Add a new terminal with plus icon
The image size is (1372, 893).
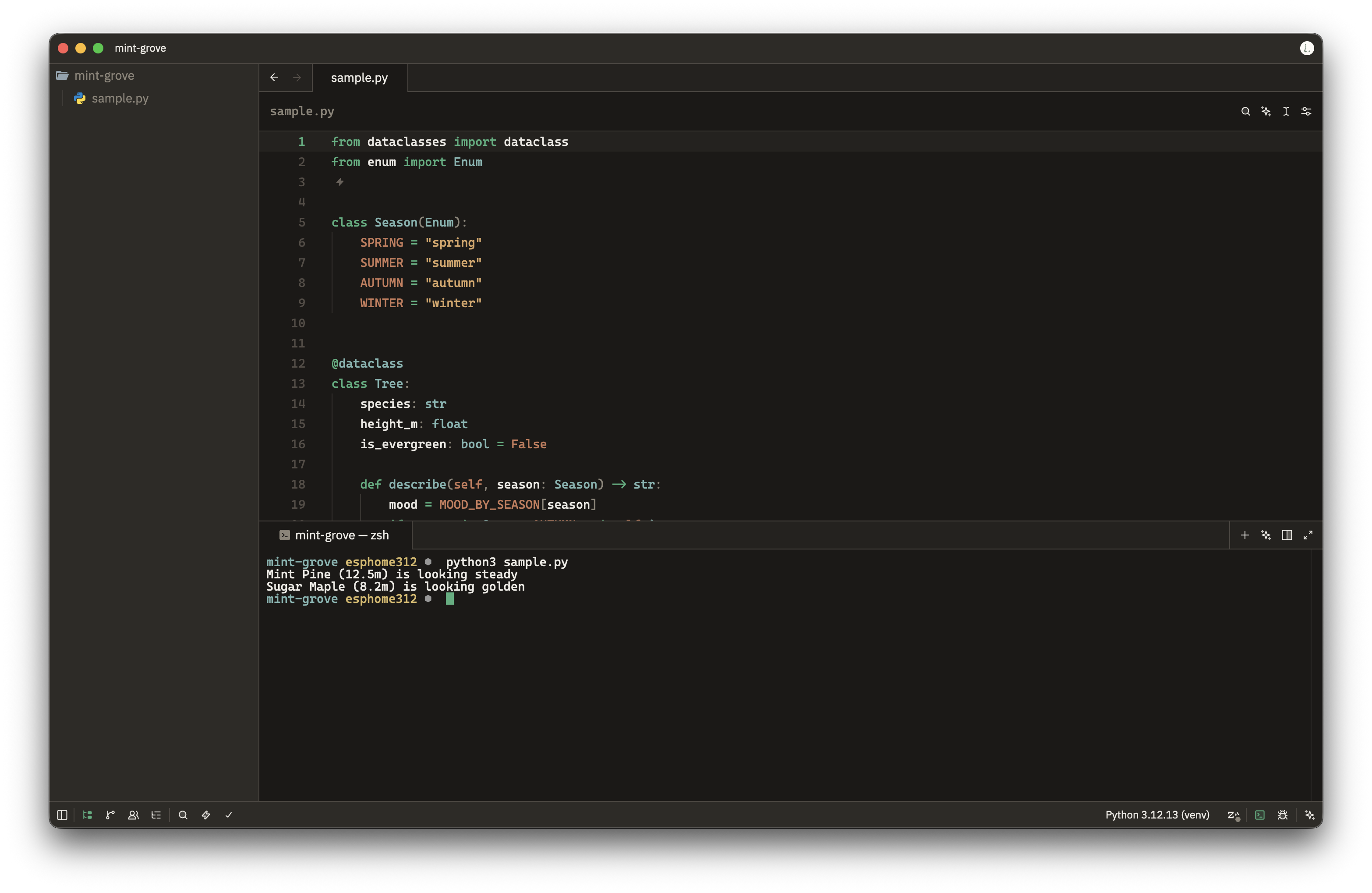pyautogui.click(x=1245, y=535)
